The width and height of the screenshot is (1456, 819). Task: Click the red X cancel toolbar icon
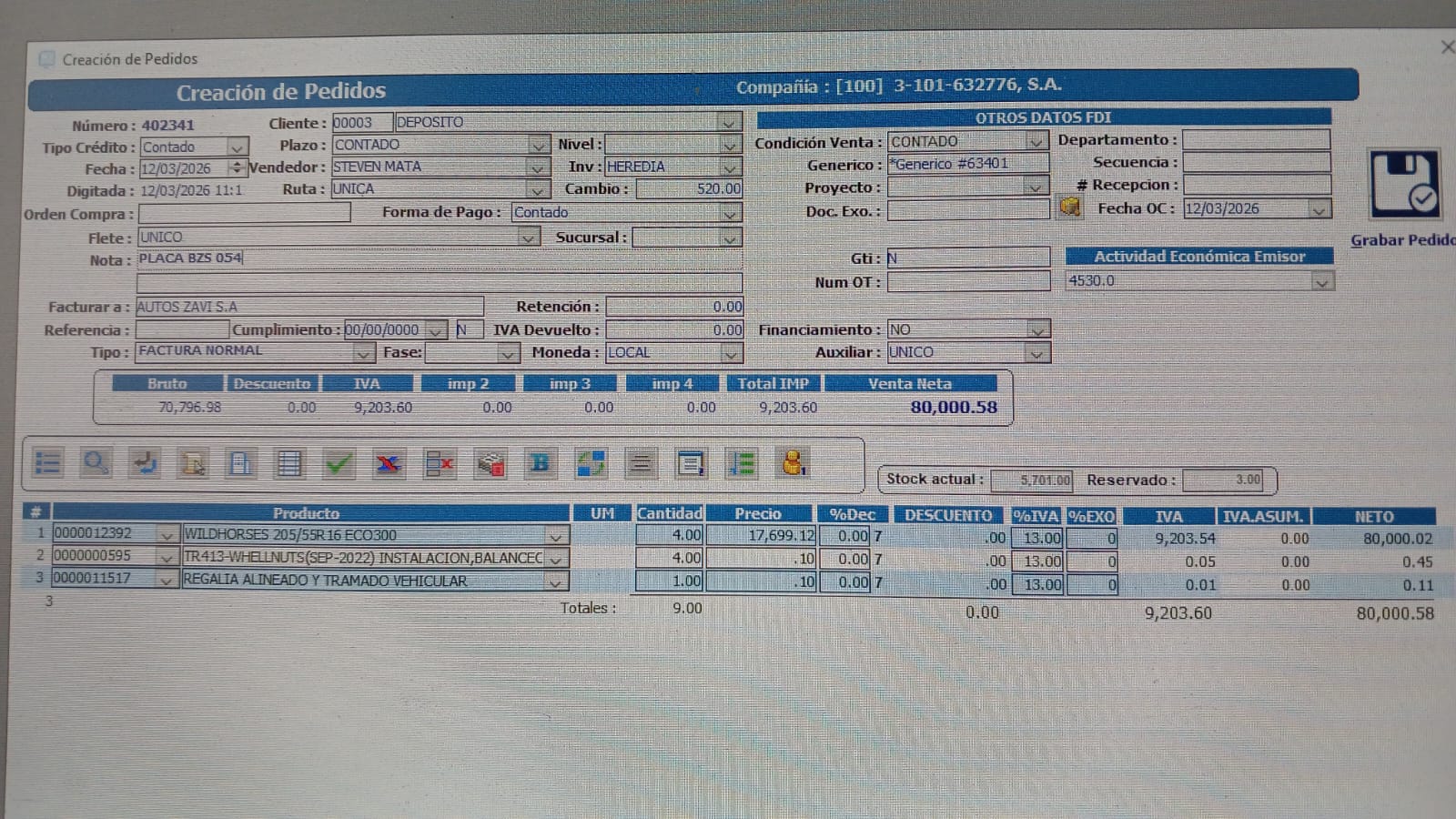388,463
